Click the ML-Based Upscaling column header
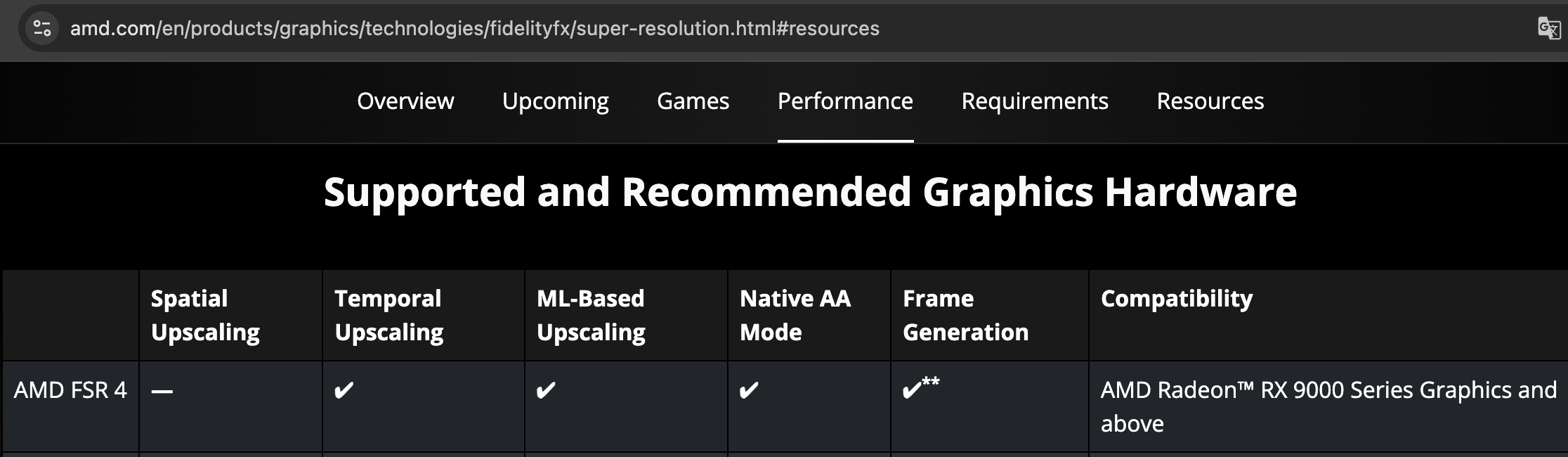The image size is (1568, 457). [x=591, y=315]
